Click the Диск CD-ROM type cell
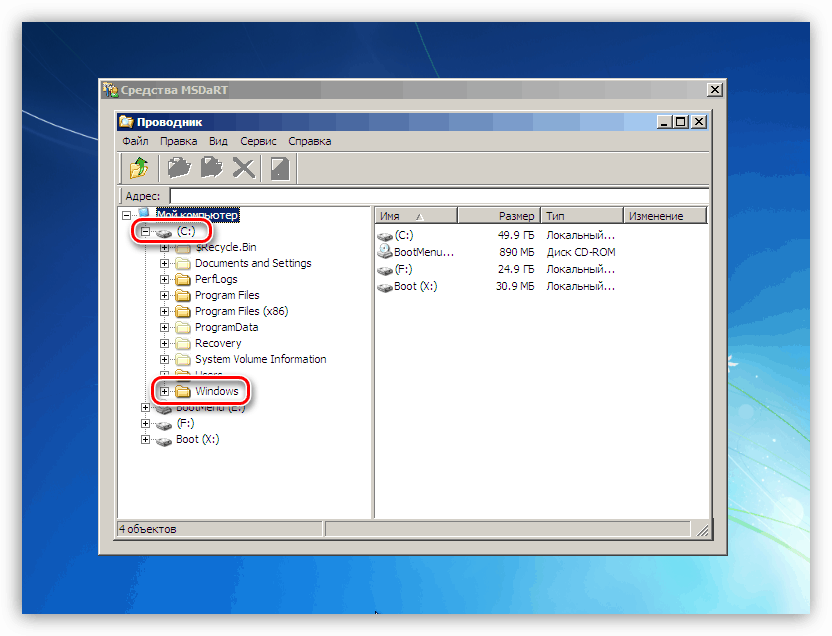 coord(581,252)
